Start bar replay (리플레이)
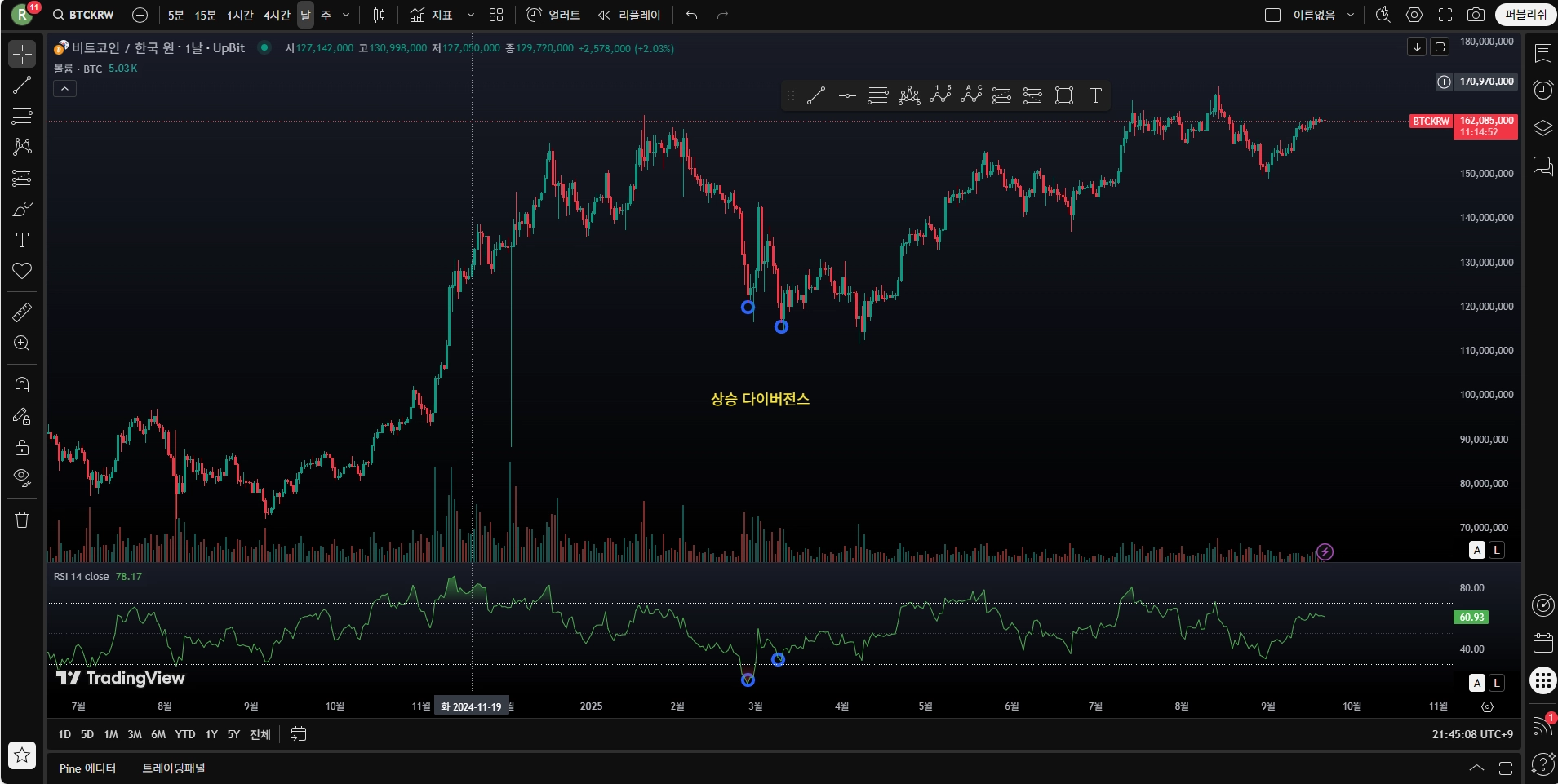The image size is (1558, 784). (629, 15)
